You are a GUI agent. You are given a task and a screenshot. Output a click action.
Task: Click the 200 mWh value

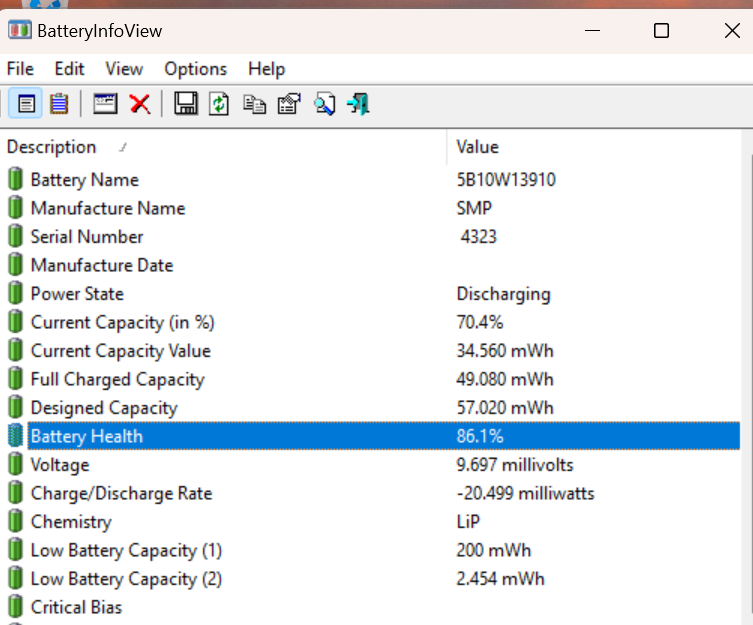[494, 550]
